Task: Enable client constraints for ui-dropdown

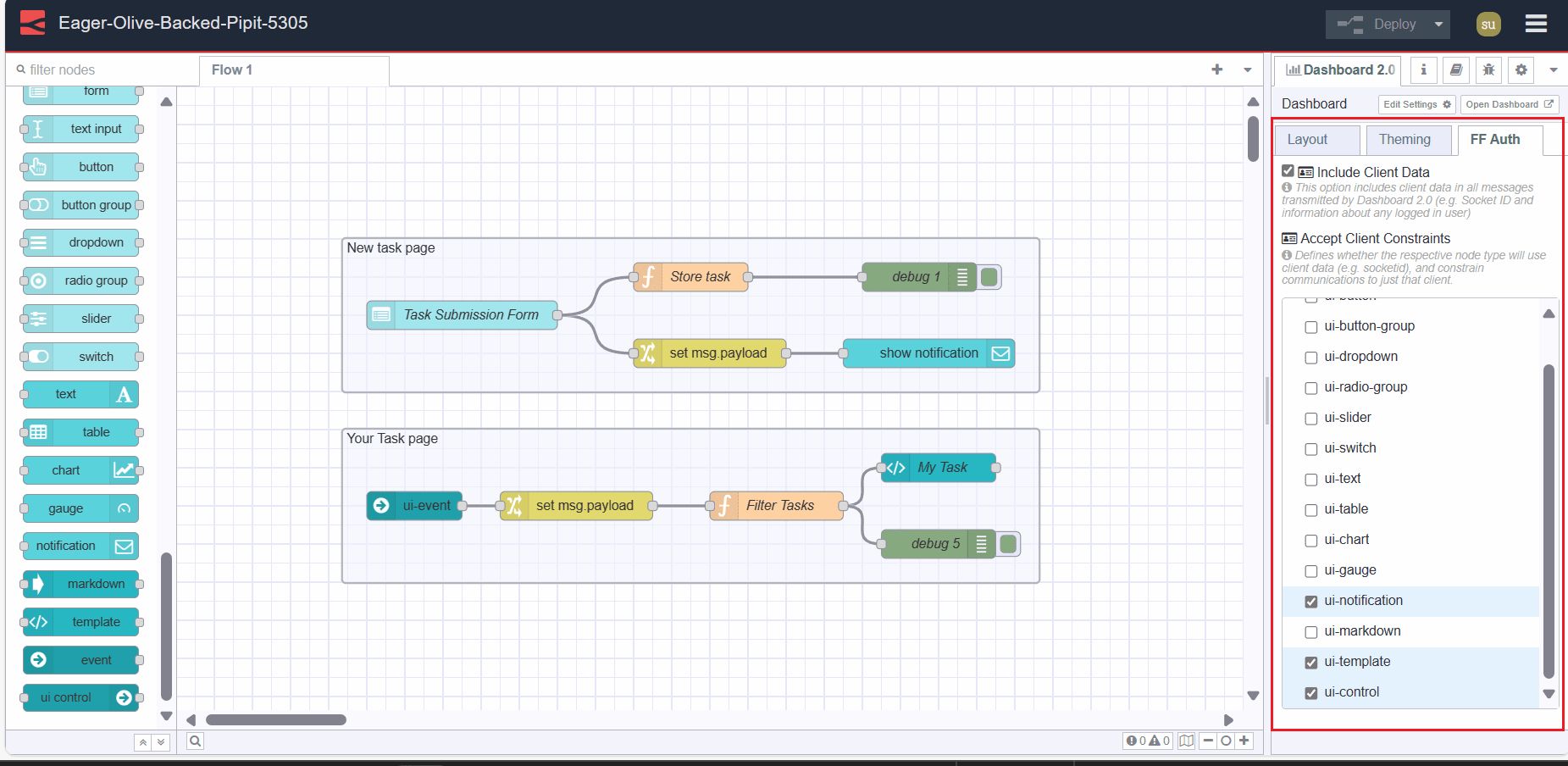Action: click(x=1311, y=357)
